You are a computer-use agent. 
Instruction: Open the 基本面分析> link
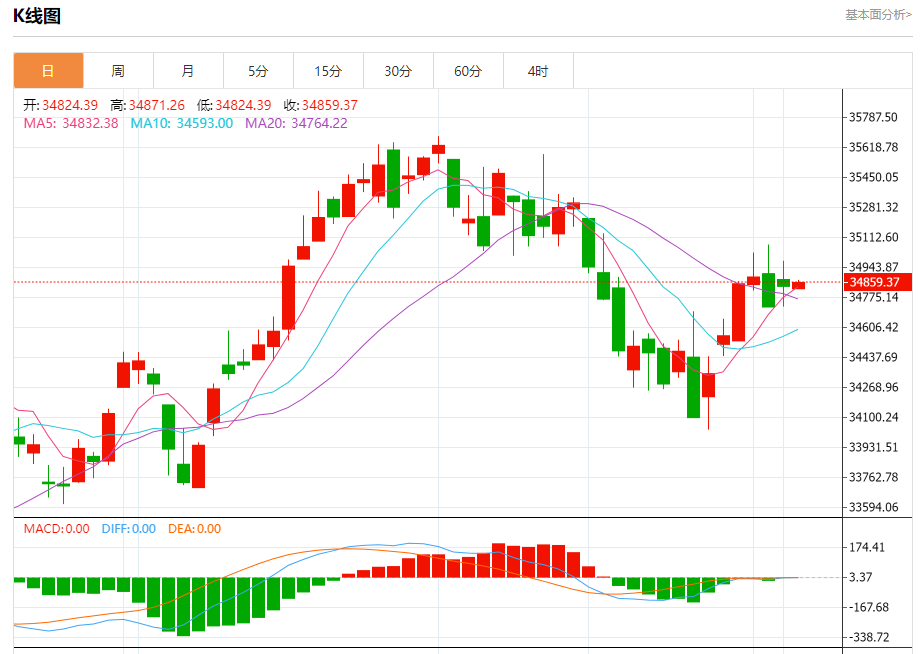[878, 15]
